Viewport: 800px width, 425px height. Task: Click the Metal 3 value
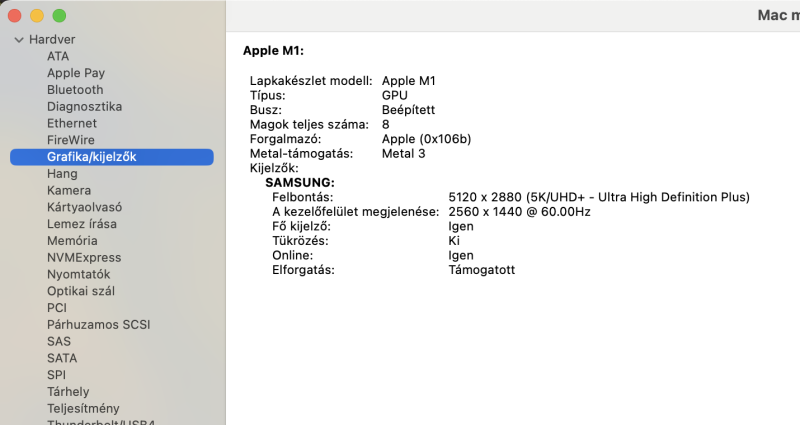(404, 154)
